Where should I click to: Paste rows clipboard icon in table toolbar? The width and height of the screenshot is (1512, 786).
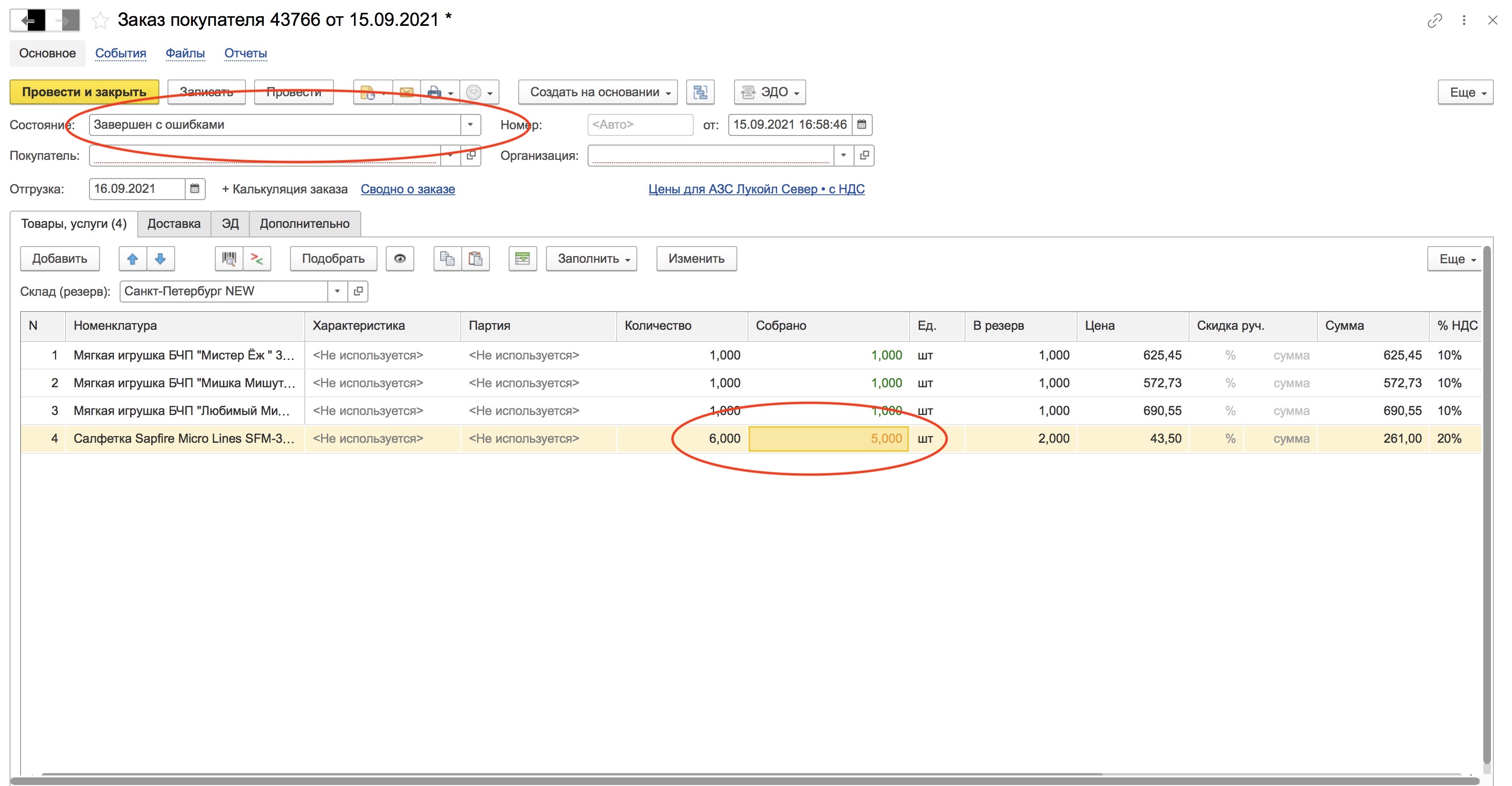coord(476,259)
